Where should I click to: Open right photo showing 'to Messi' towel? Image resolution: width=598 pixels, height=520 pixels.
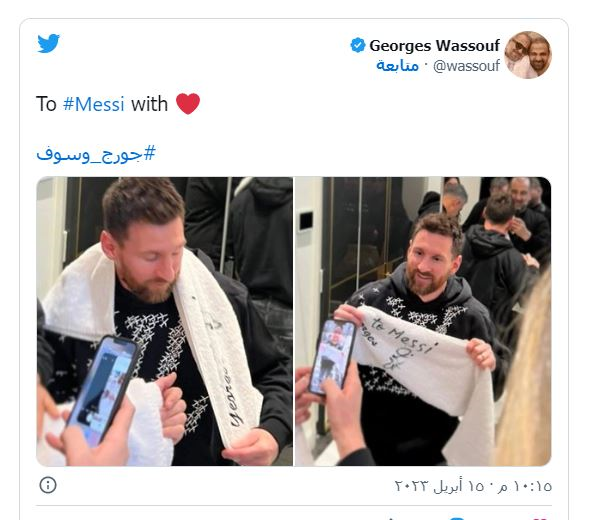423,321
